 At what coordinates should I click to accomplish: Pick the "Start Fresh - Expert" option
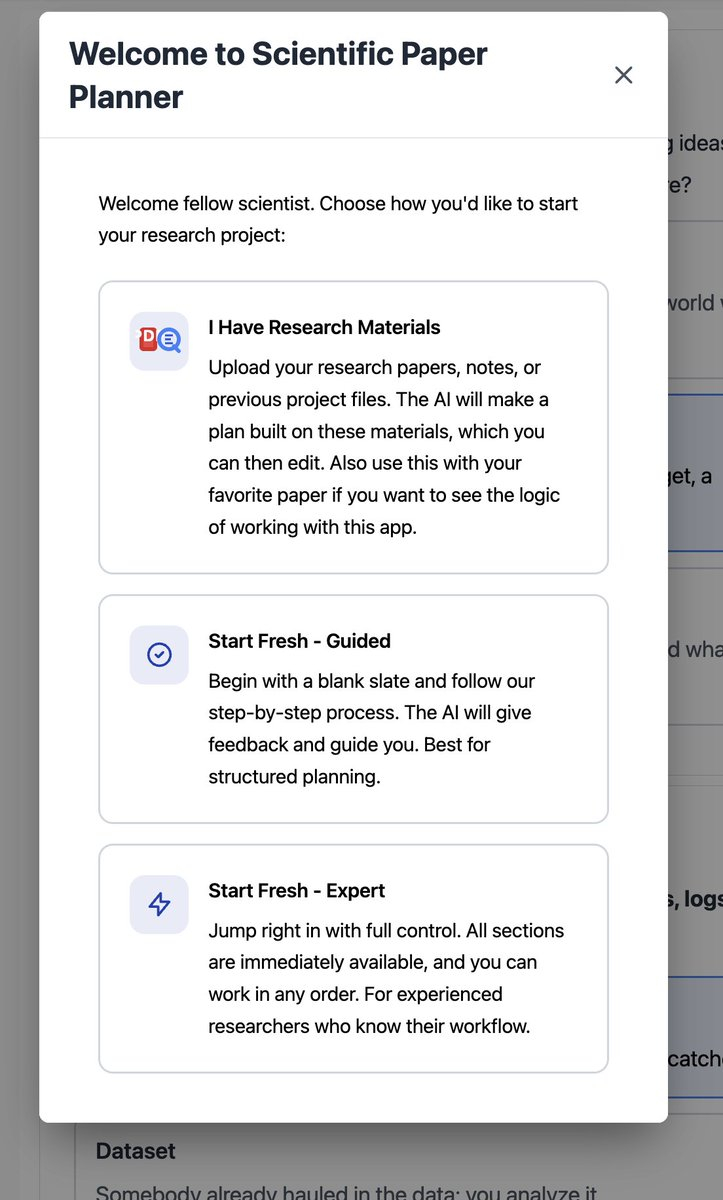click(x=296, y=890)
